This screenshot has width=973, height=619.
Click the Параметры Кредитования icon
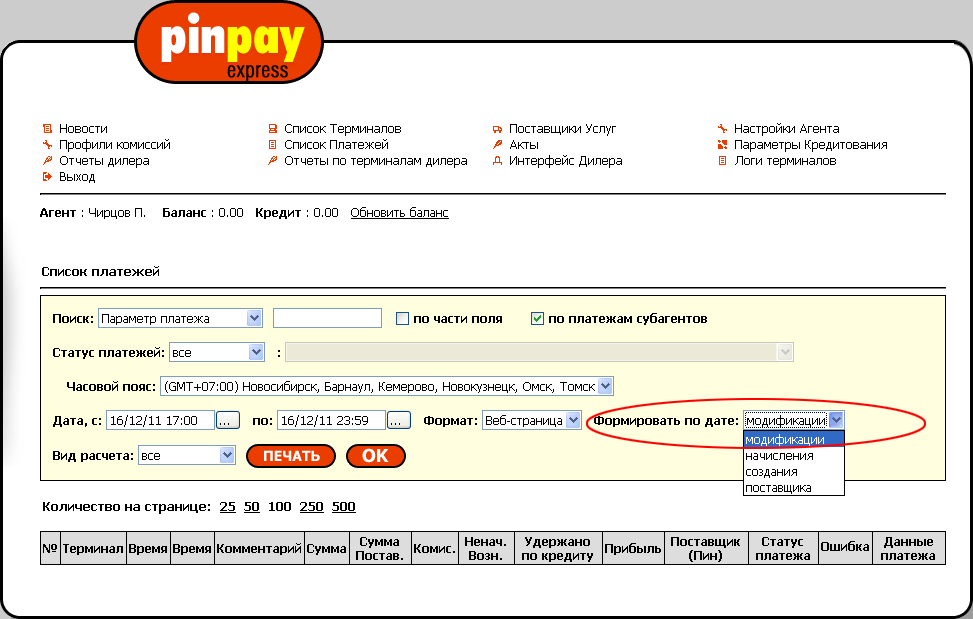(x=722, y=145)
